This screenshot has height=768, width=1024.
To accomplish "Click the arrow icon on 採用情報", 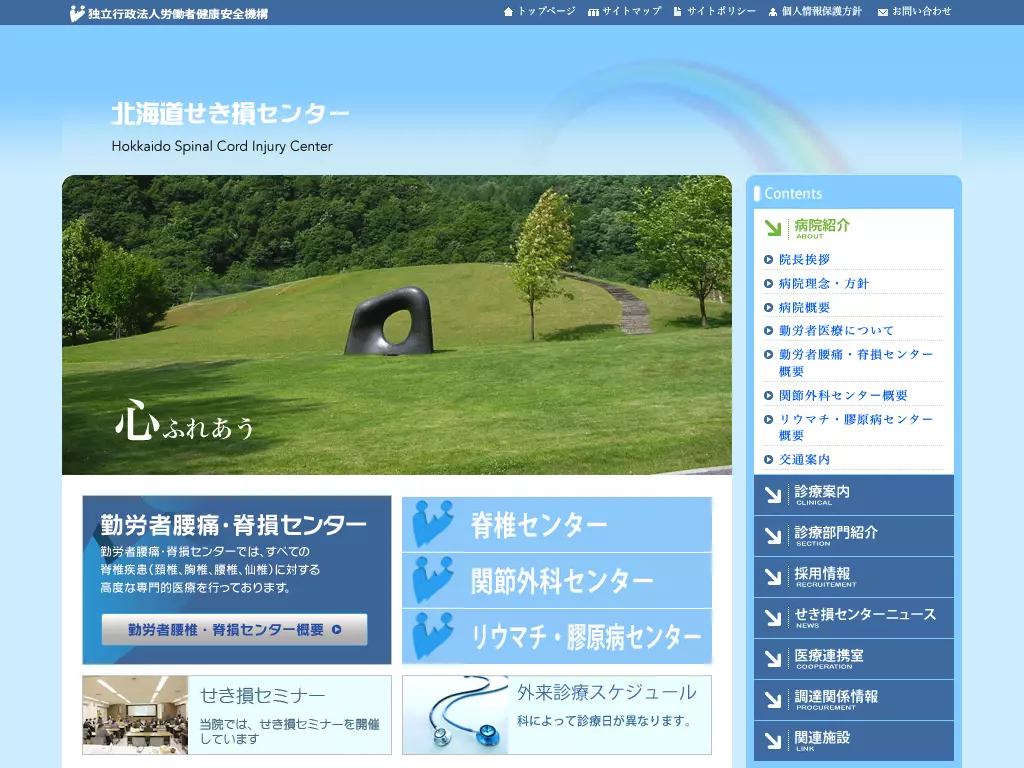I will pos(773,577).
